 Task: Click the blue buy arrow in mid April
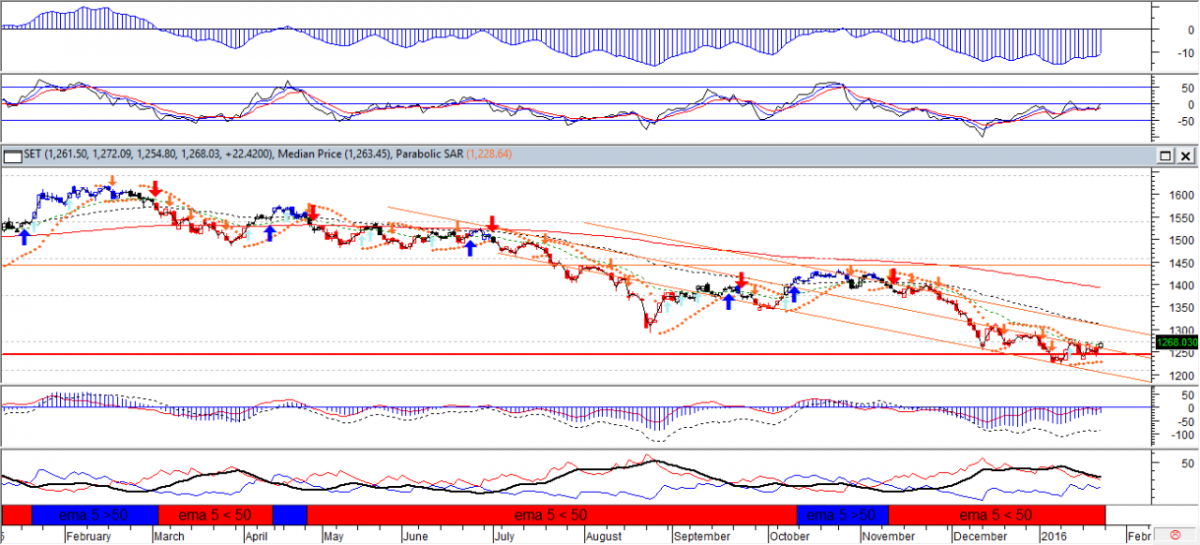click(269, 233)
